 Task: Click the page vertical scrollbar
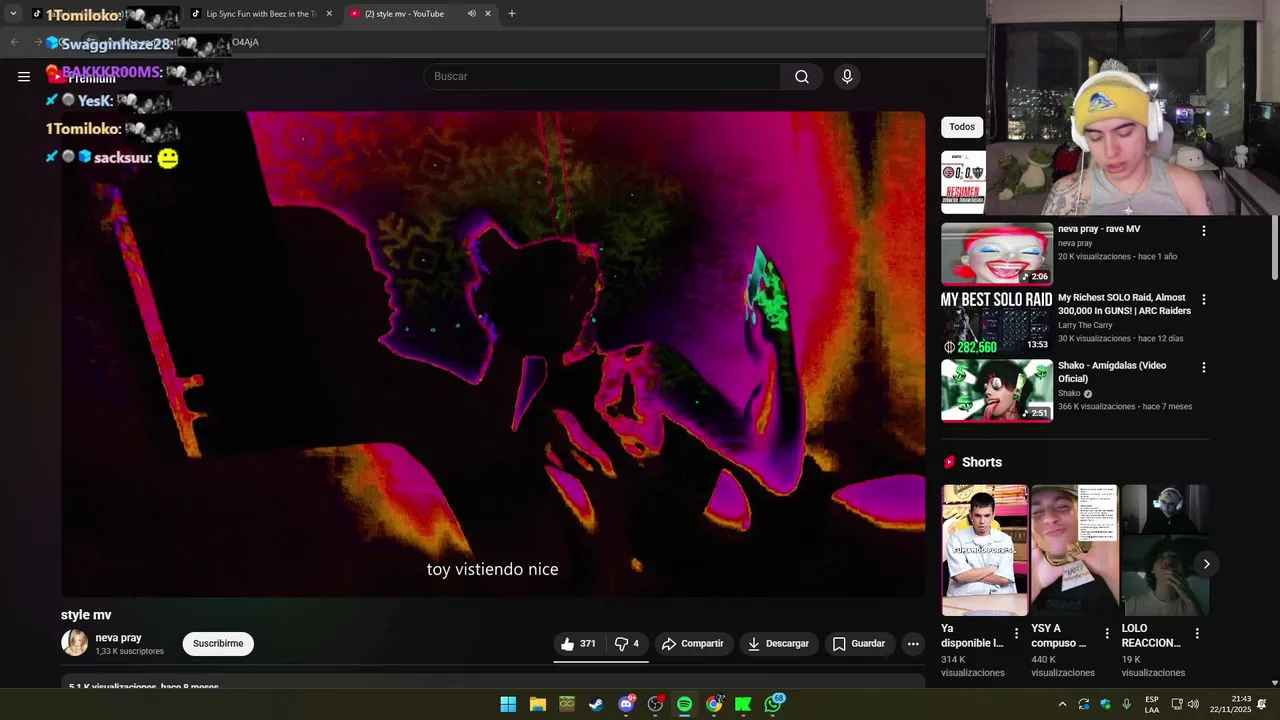point(1274,245)
